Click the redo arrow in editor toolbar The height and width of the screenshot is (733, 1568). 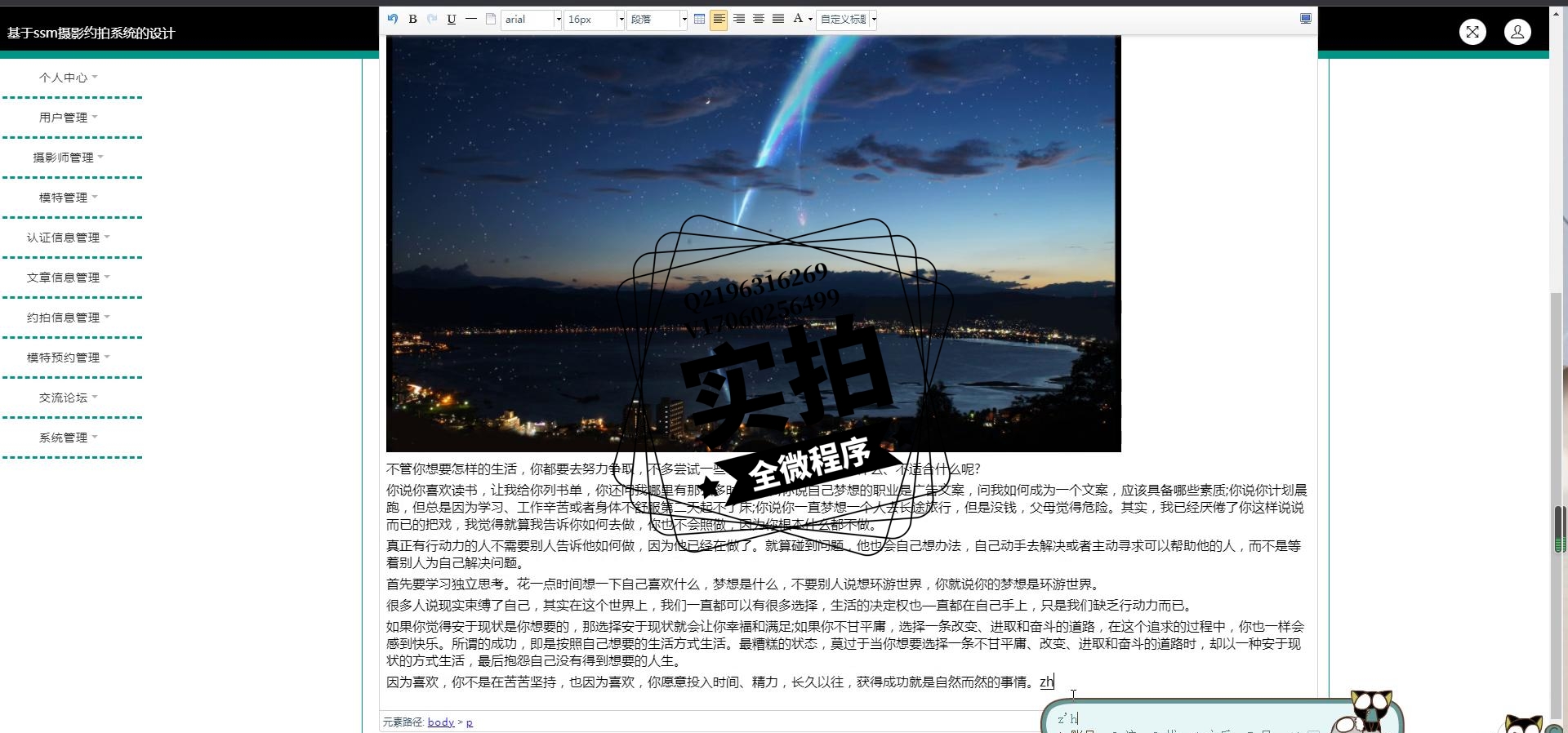432,19
